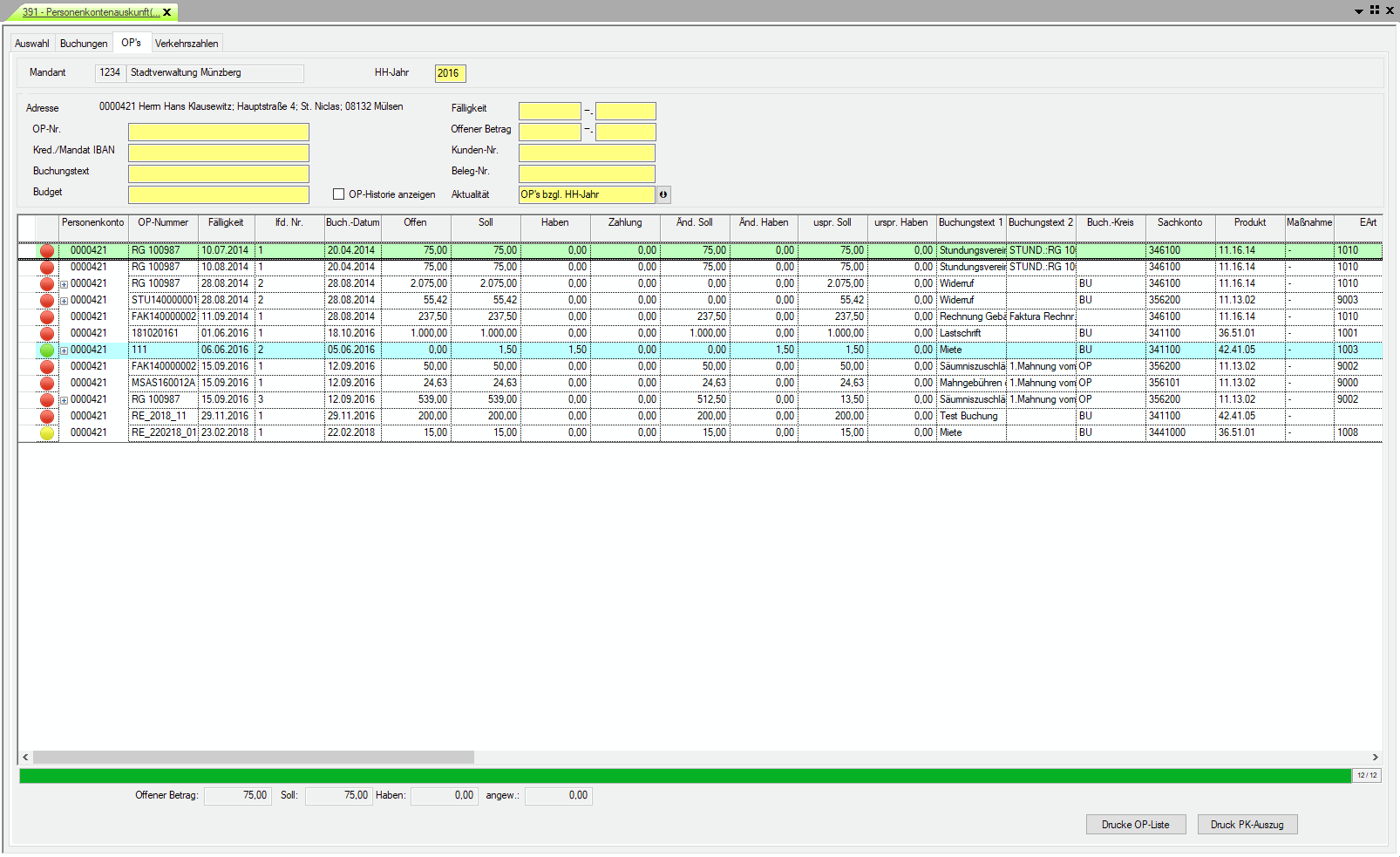1400x857 pixels.
Task: Click red status icon of RE_2018_11 row
Action: point(47,417)
